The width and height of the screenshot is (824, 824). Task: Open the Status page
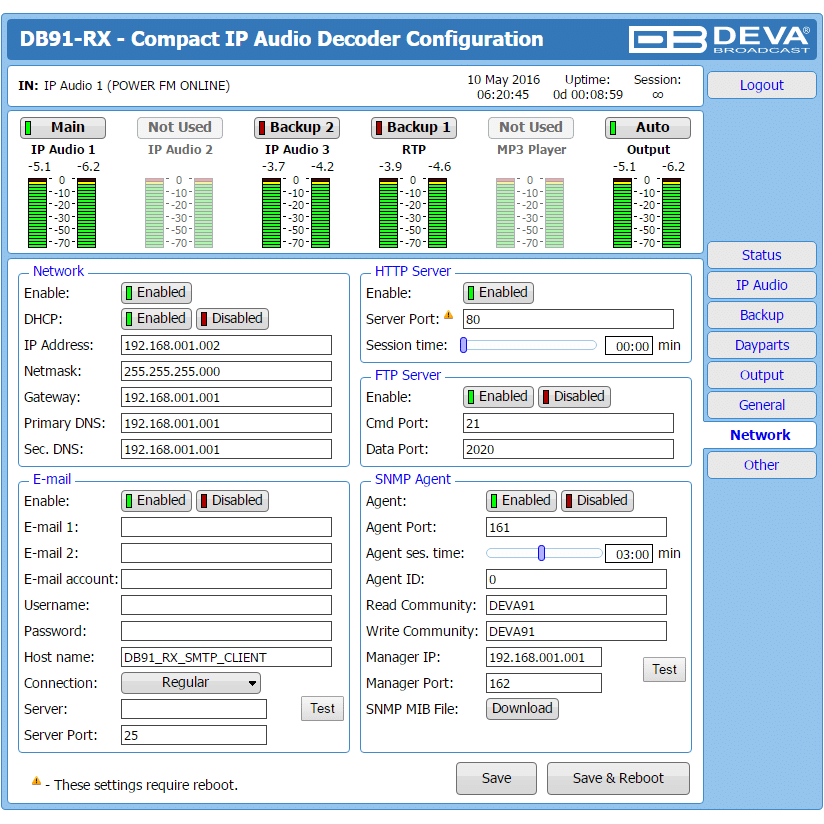coord(761,255)
